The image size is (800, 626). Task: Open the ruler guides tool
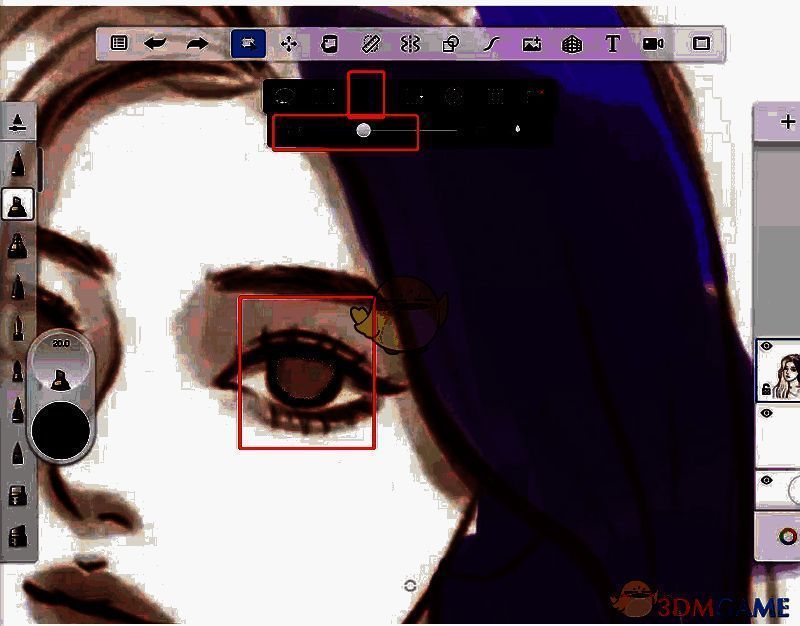(x=370, y=44)
